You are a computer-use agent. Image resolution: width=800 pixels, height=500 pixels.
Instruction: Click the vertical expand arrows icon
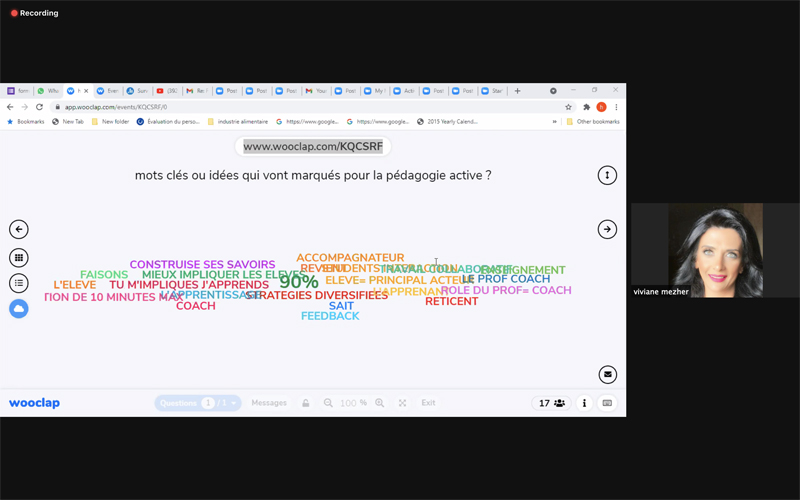click(x=607, y=175)
